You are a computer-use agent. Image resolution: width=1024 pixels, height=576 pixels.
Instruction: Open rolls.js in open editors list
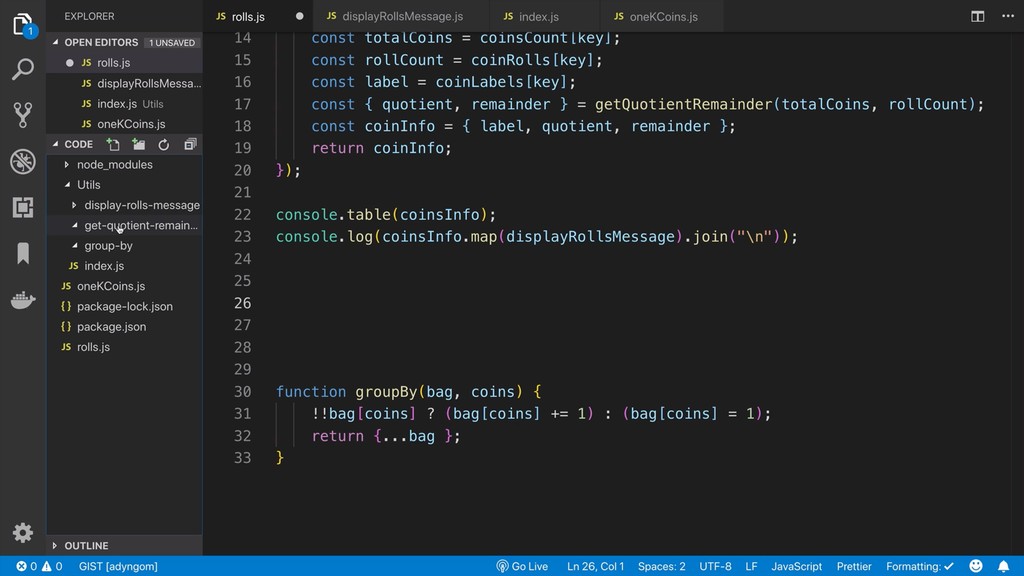(124, 63)
